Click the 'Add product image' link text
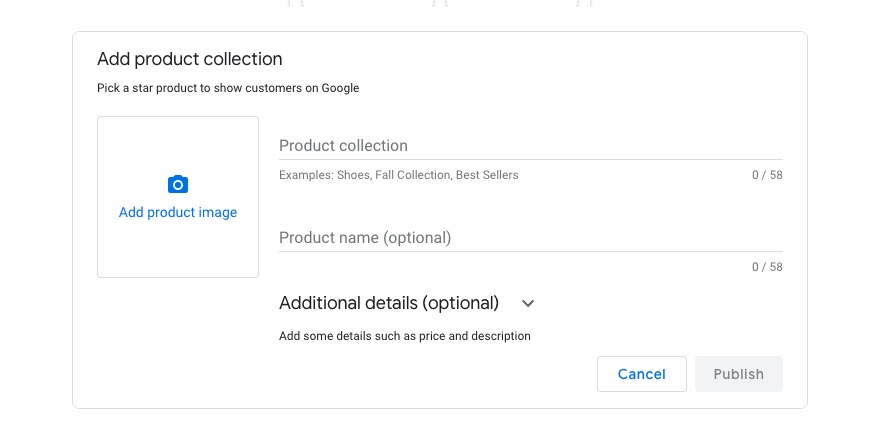 coord(178,212)
